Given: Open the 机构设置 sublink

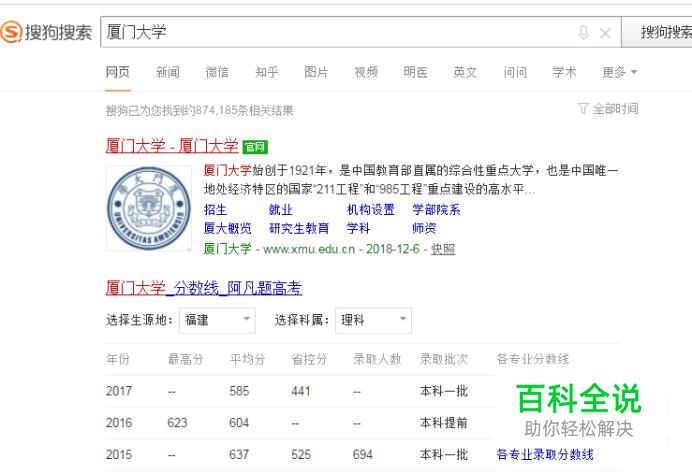Looking at the screenshot, I should point(371,210).
